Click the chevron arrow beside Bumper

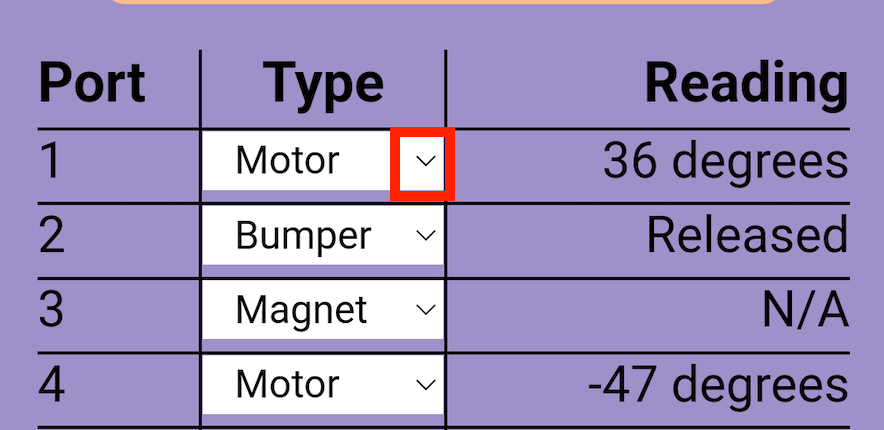pos(426,236)
